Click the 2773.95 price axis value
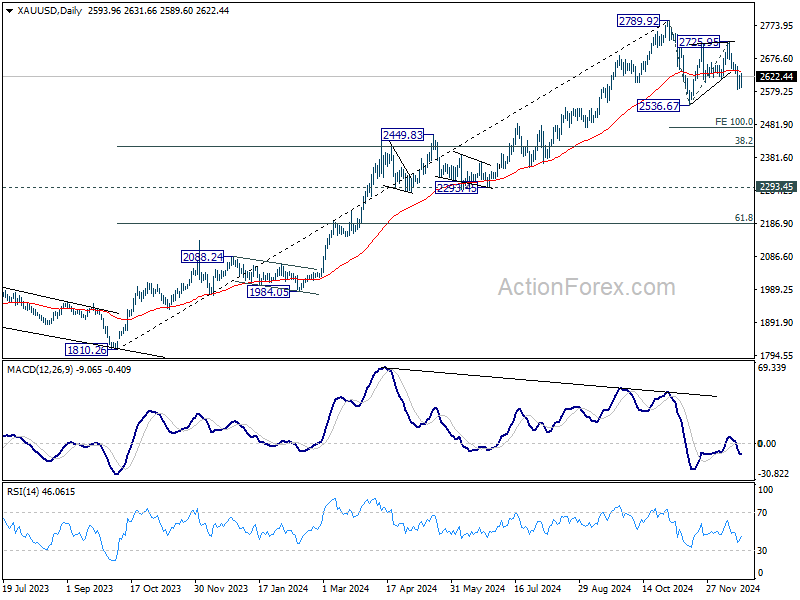Screen dimensions: 800x600 pyautogui.click(x=777, y=26)
